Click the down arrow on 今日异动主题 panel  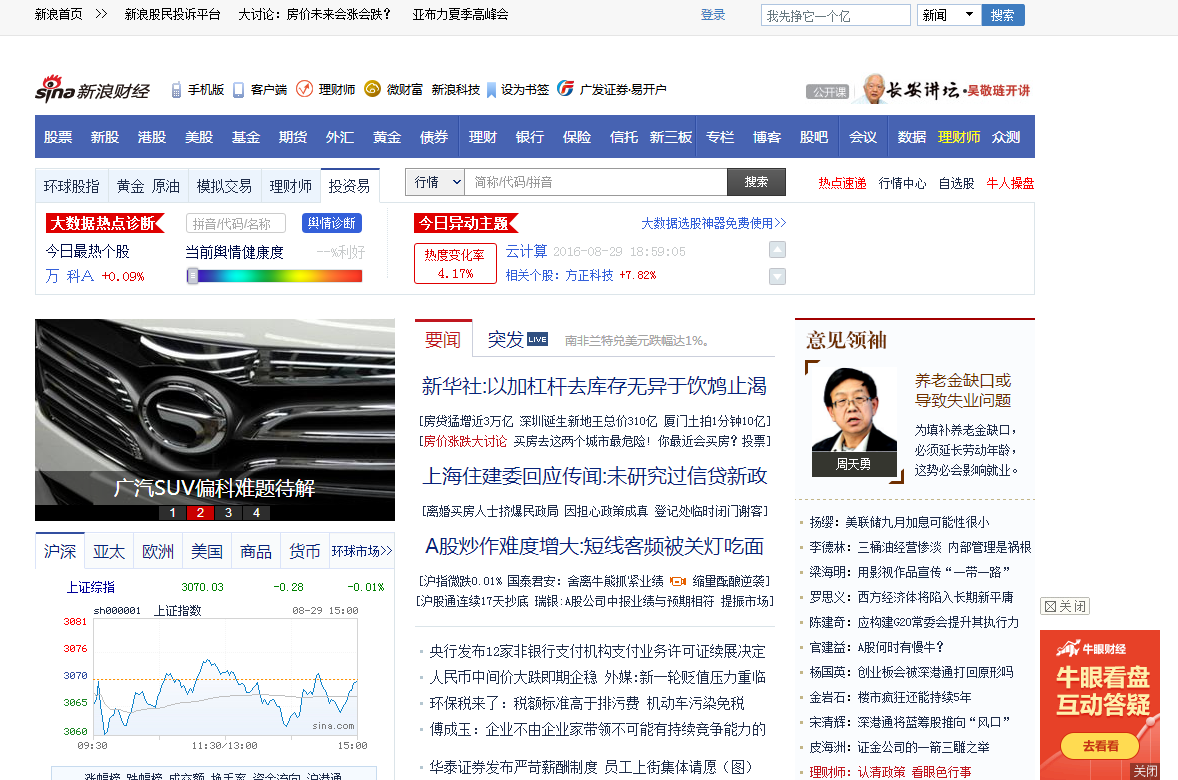tap(777, 277)
